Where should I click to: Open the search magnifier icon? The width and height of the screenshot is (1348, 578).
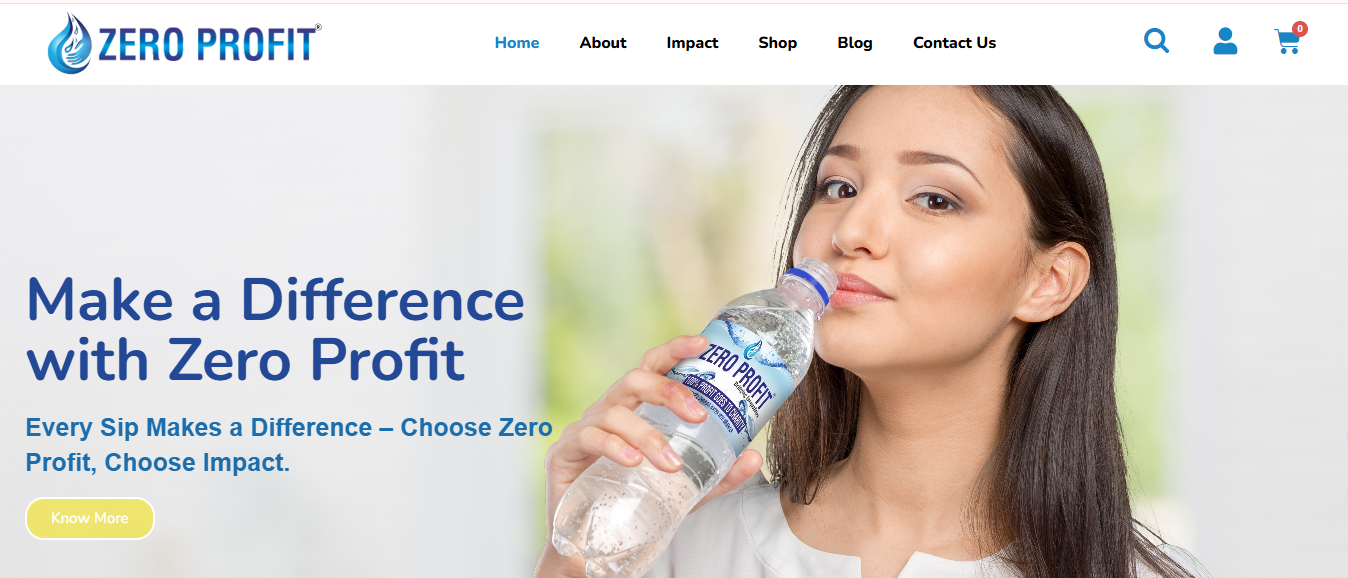coord(1156,41)
